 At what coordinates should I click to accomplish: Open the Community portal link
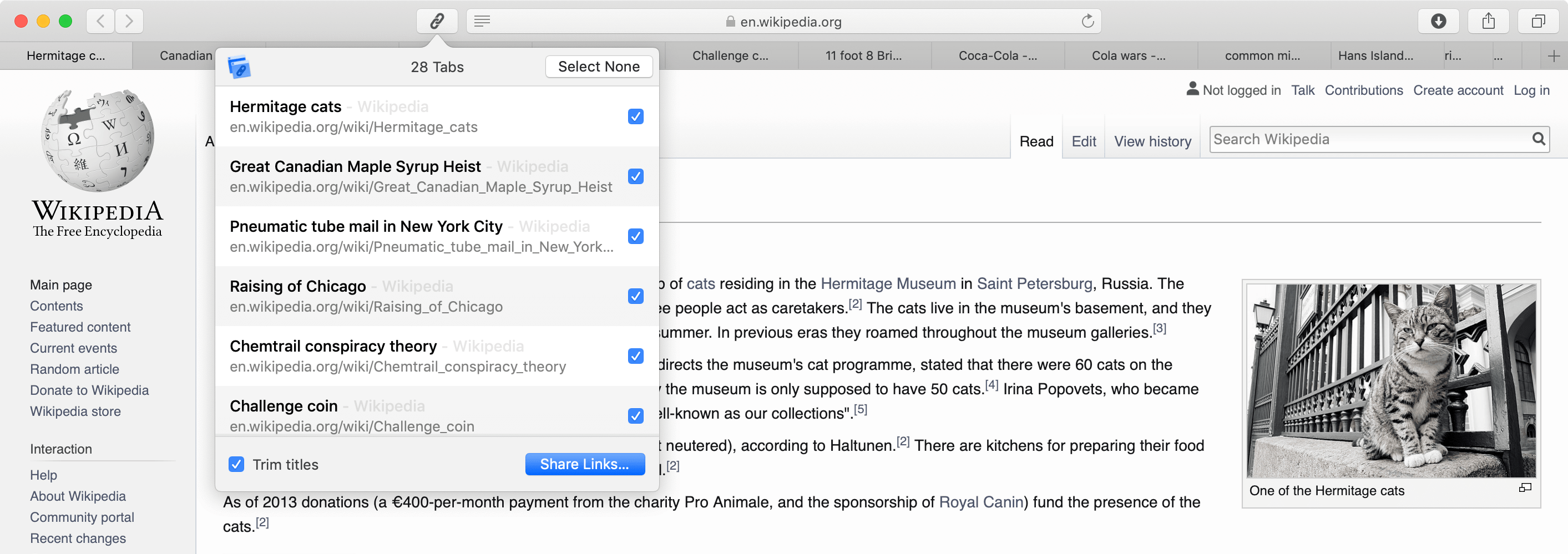(82, 517)
